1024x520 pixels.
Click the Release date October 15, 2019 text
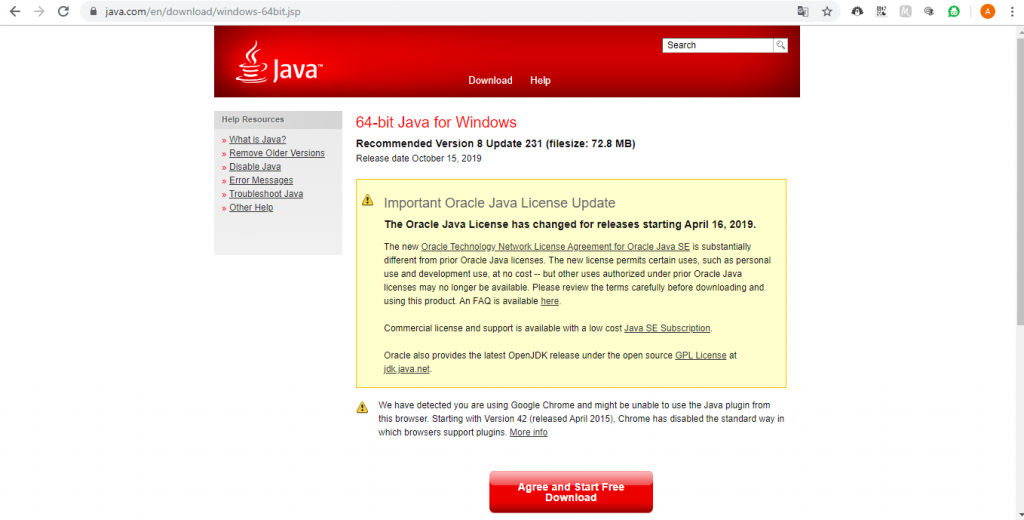click(x=418, y=158)
